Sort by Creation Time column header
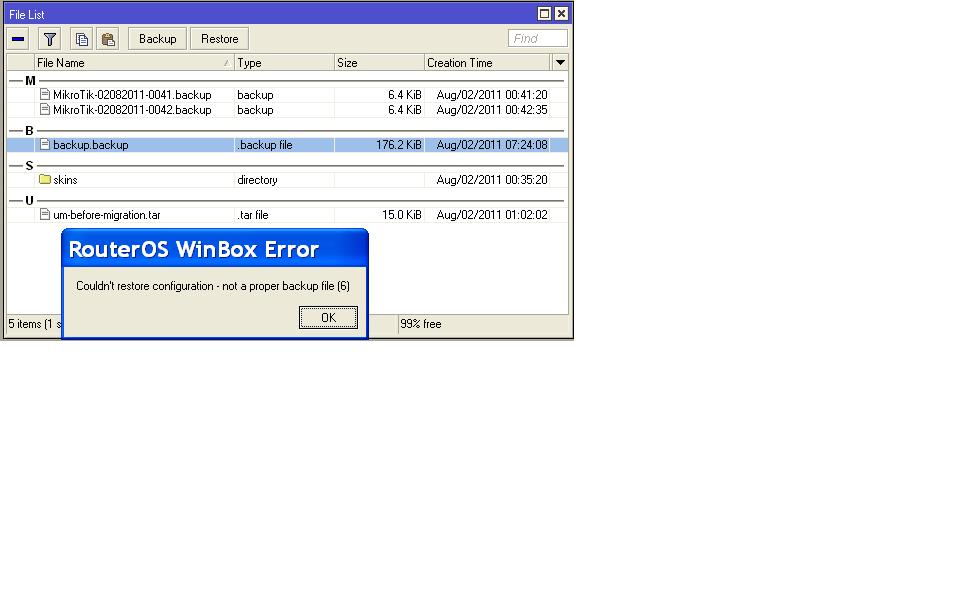The height and width of the screenshot is (600, 958). click(x=487, y=62)
